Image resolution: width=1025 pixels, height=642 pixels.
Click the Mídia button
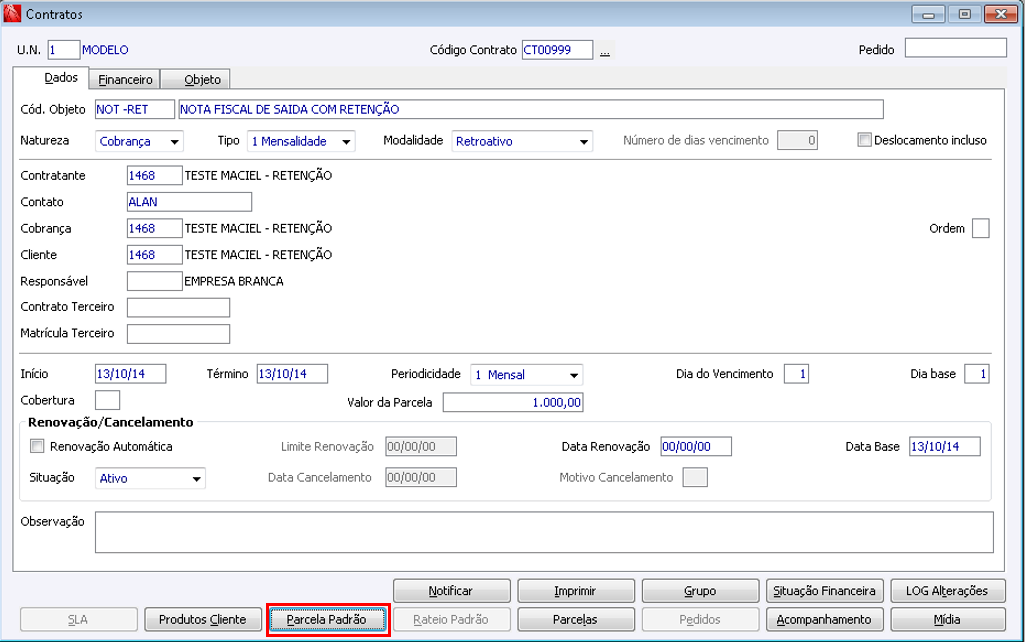click(x=948, y=619)
